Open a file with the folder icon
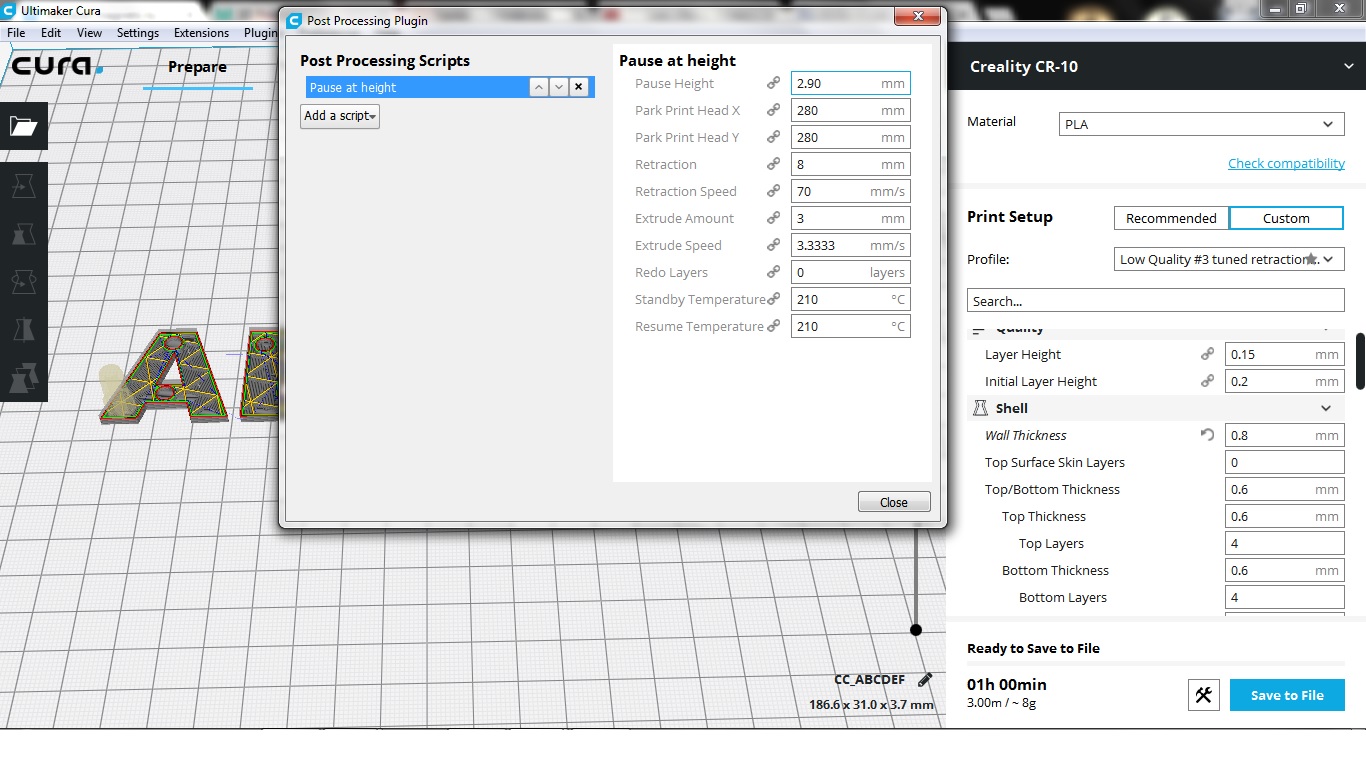The height and width of the screenshot is (764, 1366). [23, 126]
